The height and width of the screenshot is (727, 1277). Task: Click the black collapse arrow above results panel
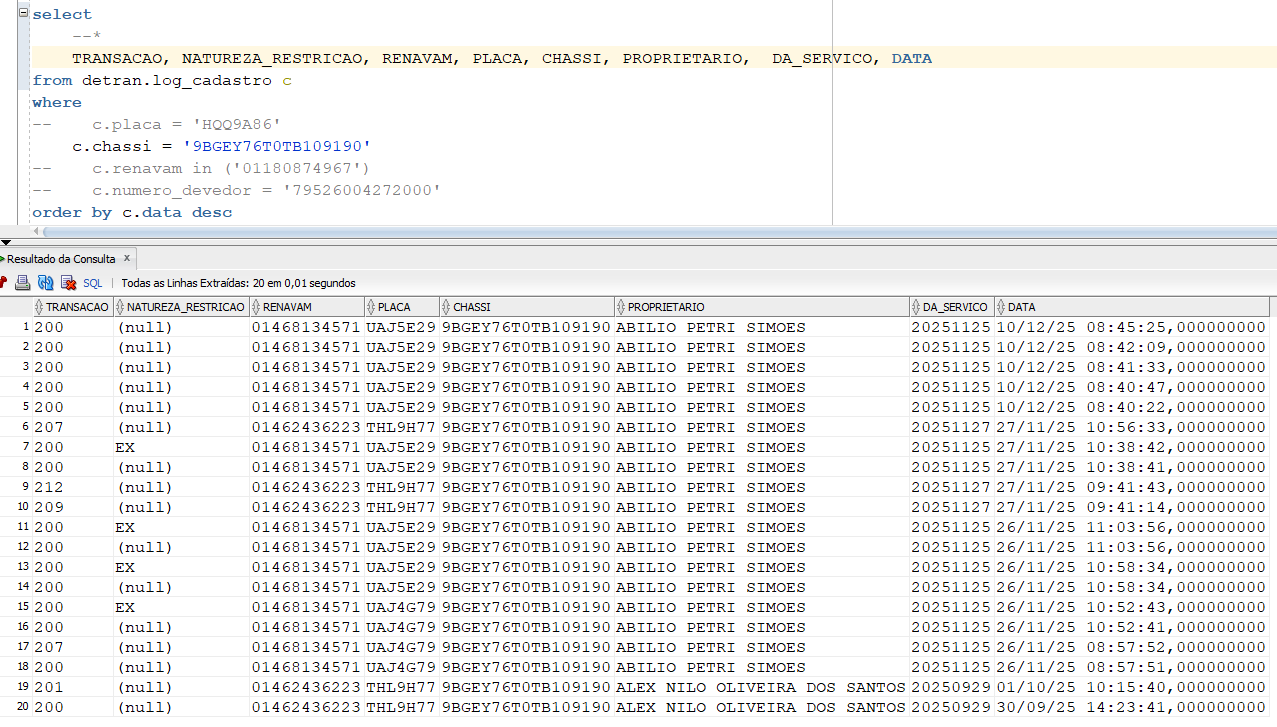6,242
